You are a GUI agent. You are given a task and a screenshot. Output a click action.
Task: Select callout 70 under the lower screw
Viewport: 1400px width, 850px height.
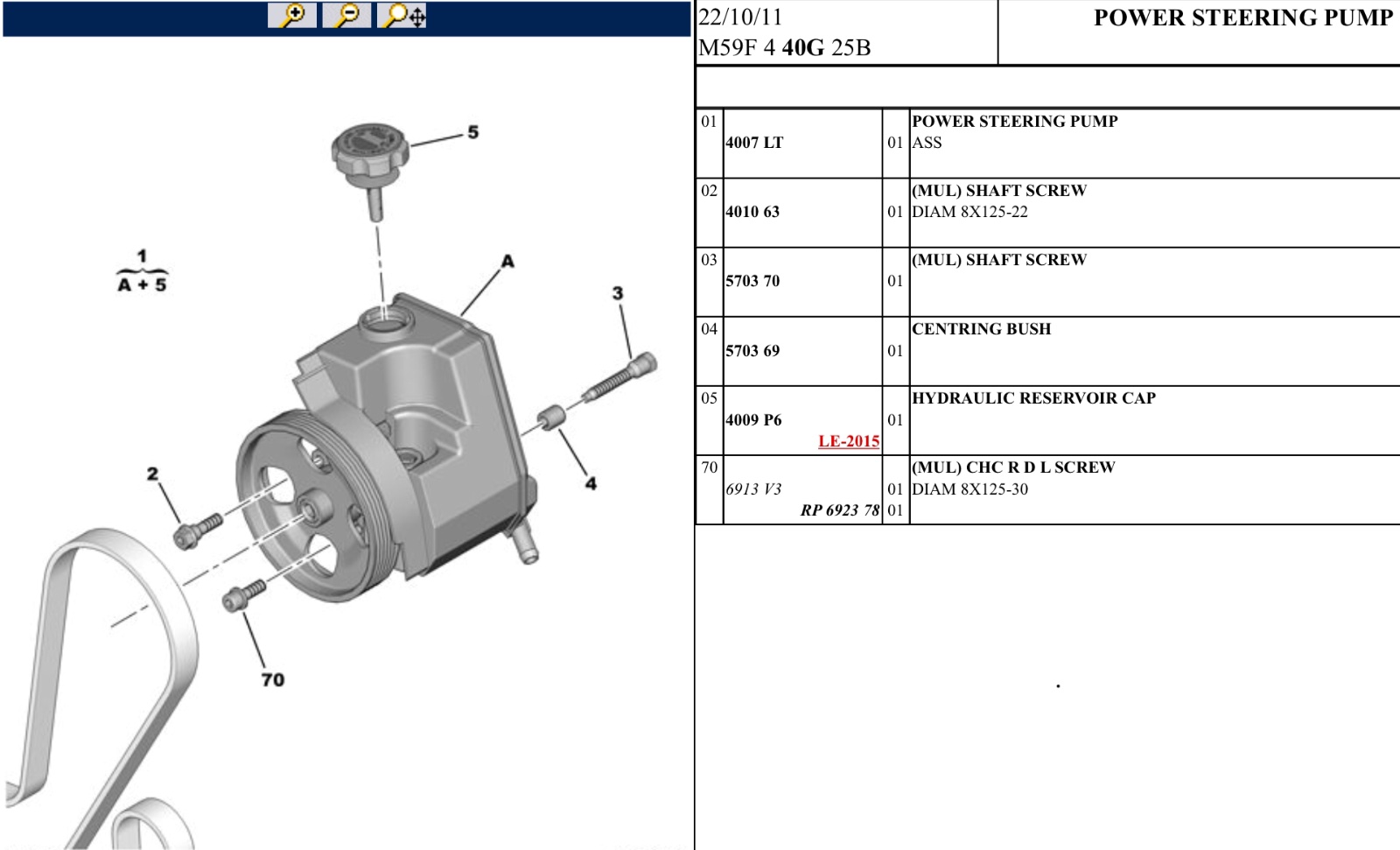(x=273, y=679)
